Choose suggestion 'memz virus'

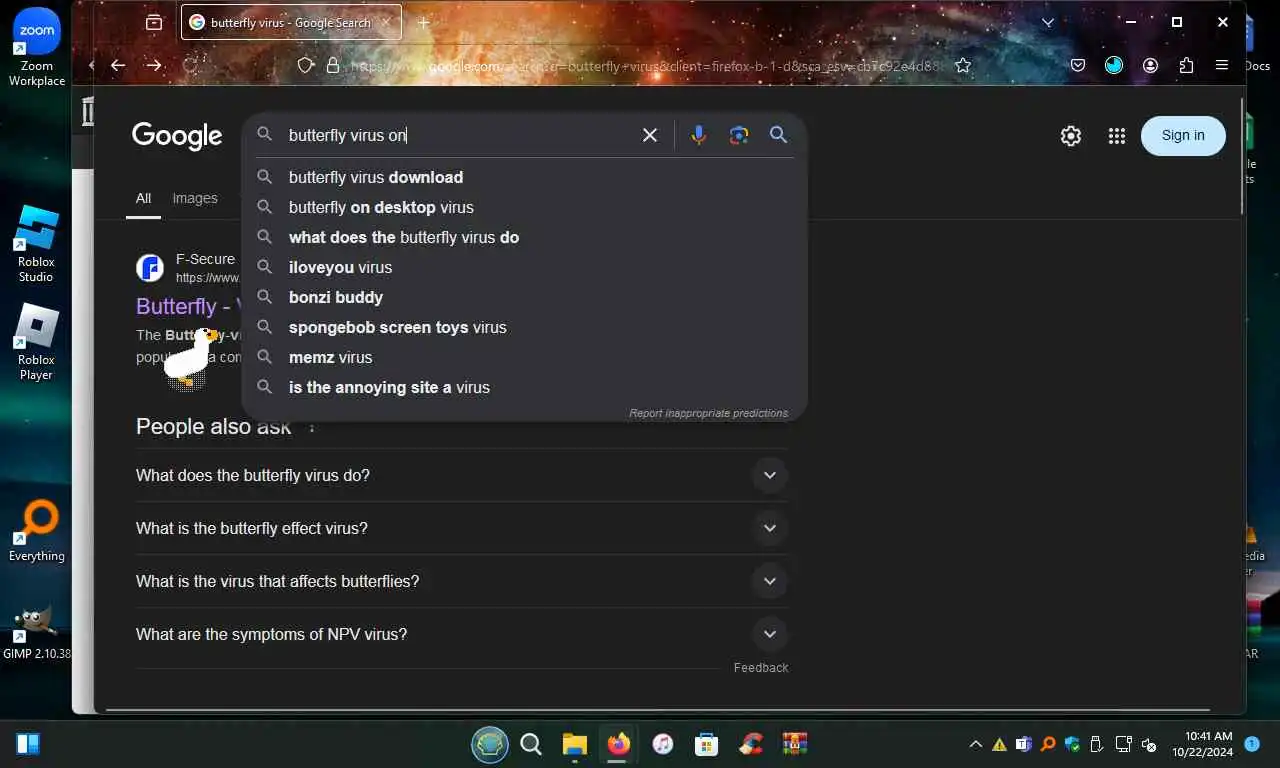coord(524,357)
